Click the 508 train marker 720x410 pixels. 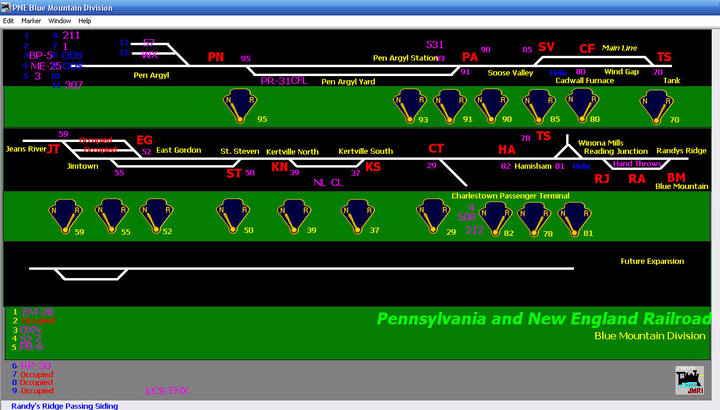pyautogui.click(x=467, y=217)
